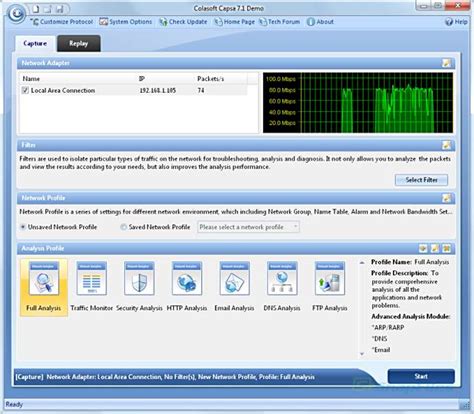Screen dimensions: 474x414
Task: Open the network profile dropdown
Action: point(248,227)
